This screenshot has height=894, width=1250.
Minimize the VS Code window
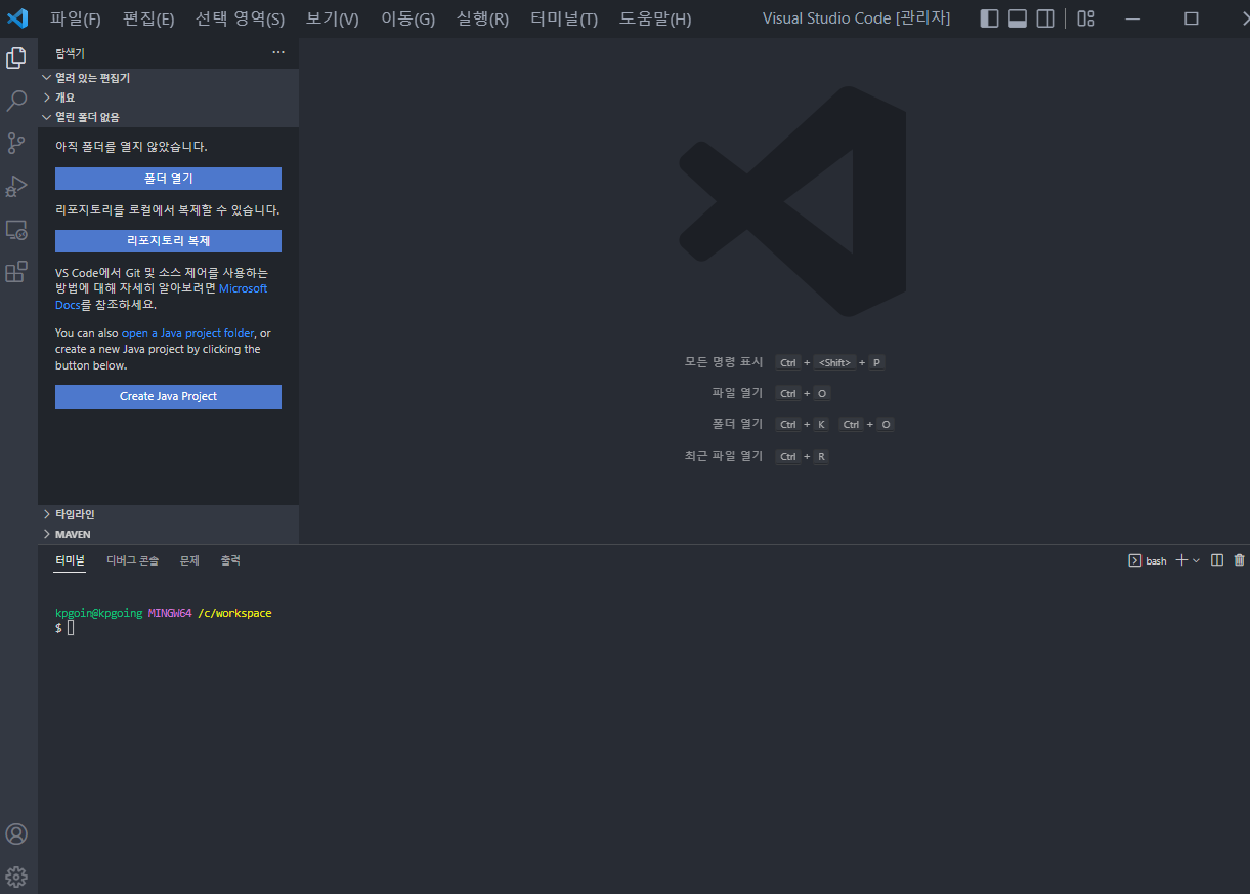[1132, 18]
